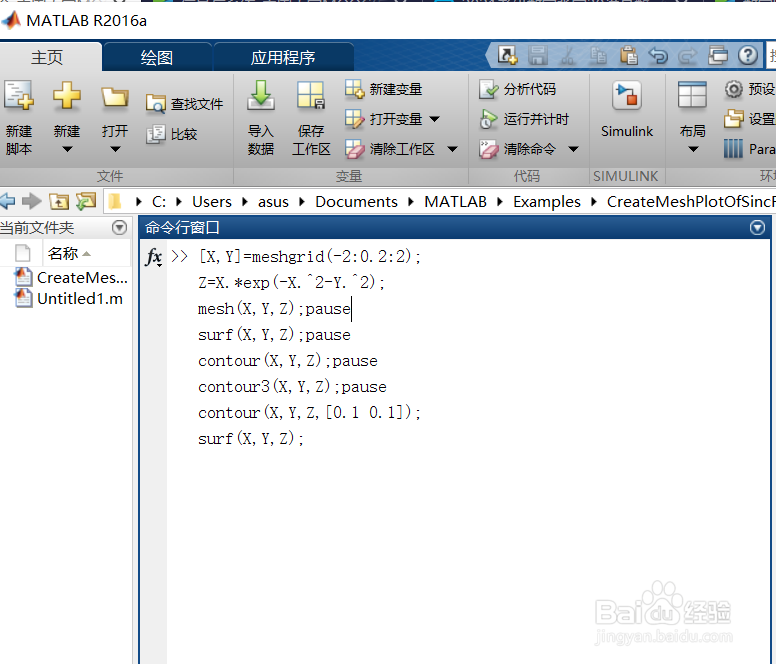776x664 pixels.
Task: Click Run and Time (运行并计时)
Action: point(524,119)
